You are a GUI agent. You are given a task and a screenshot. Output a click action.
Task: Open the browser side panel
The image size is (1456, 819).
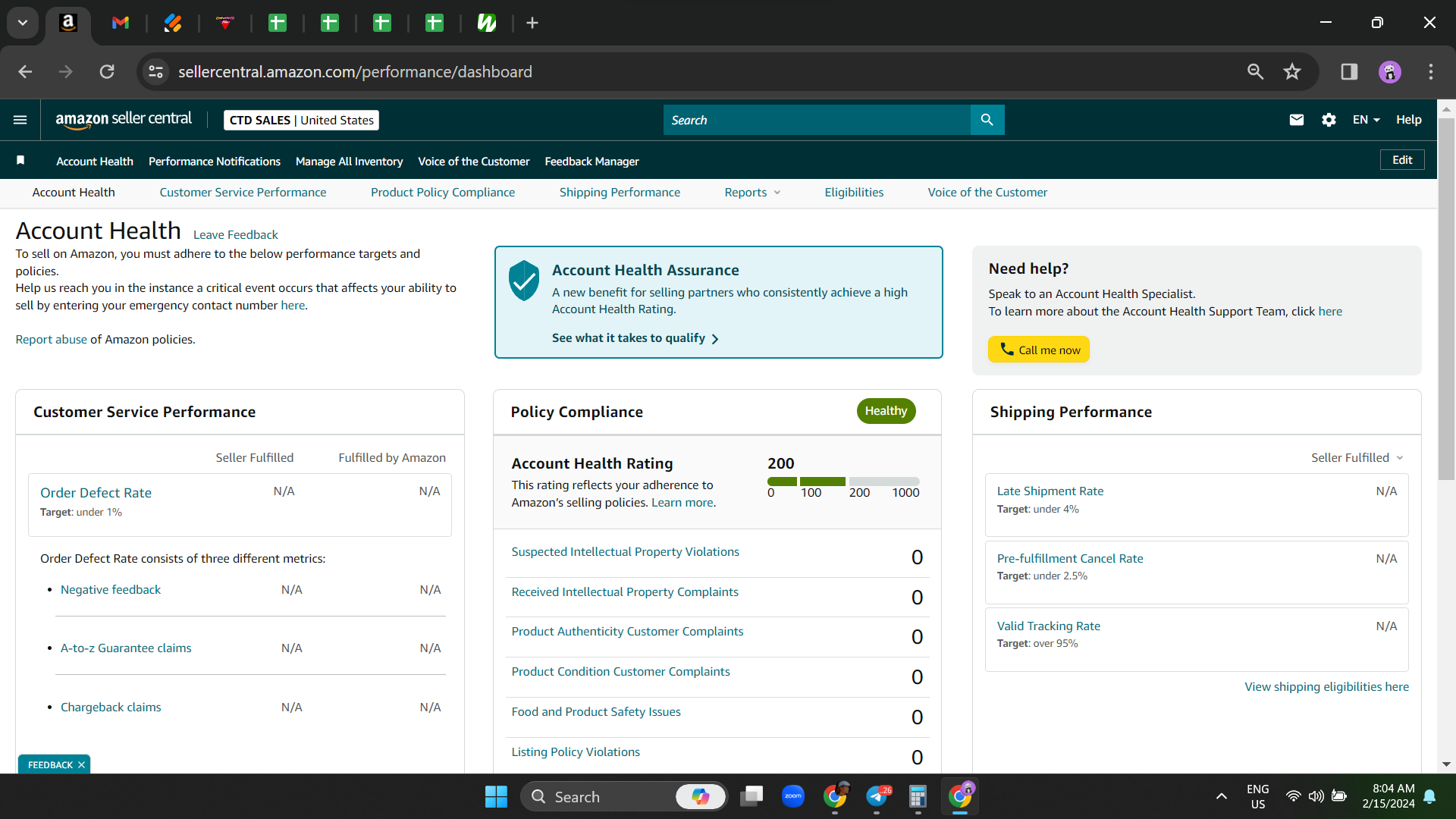(1349, 72)
